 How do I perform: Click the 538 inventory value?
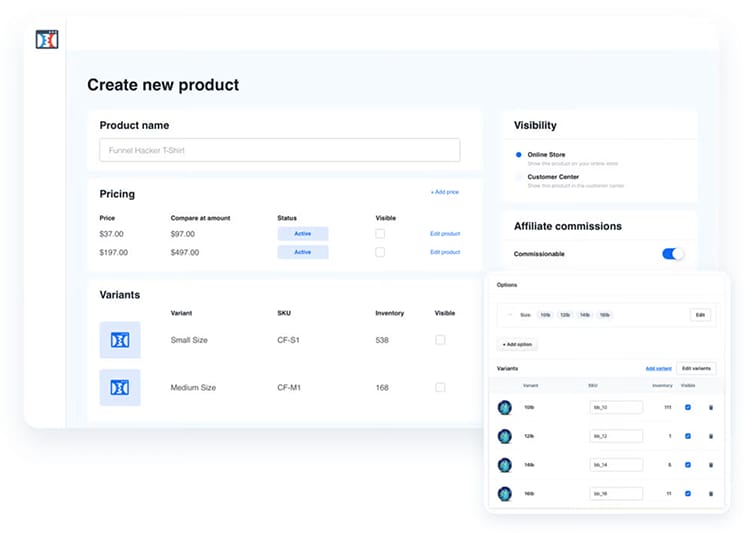382,340
